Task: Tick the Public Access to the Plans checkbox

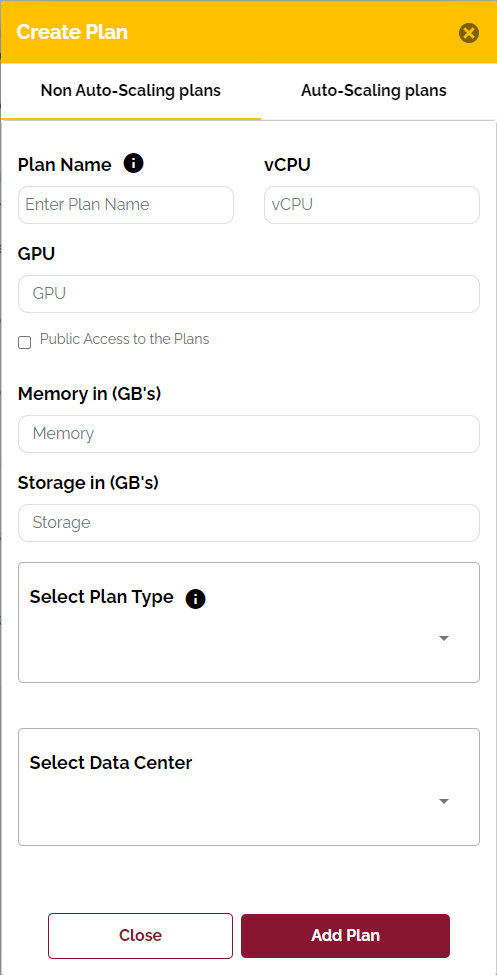Action: pyautogui.click(x=24, y=343)
